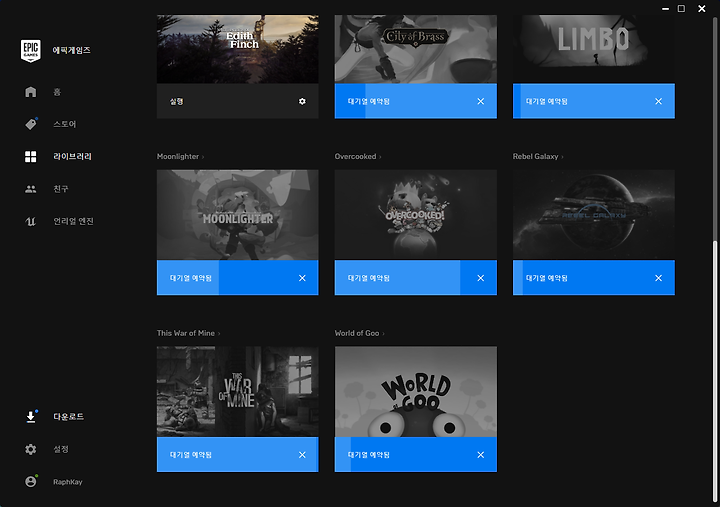Go to the 다운로드 menu item
Screen dimensions: 720x507
tap(68, 417)
